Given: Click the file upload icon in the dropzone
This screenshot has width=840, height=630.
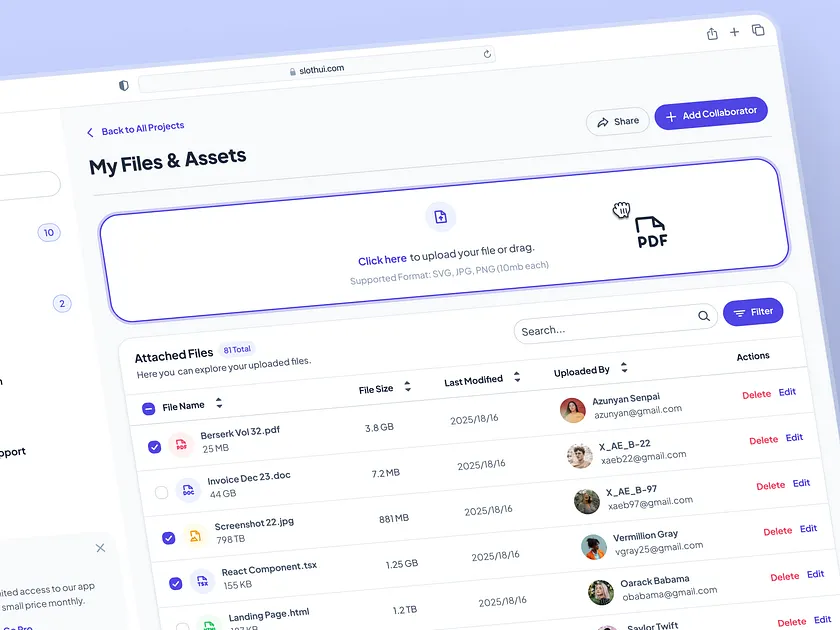Looking at the screenshot, I should 441,217.
